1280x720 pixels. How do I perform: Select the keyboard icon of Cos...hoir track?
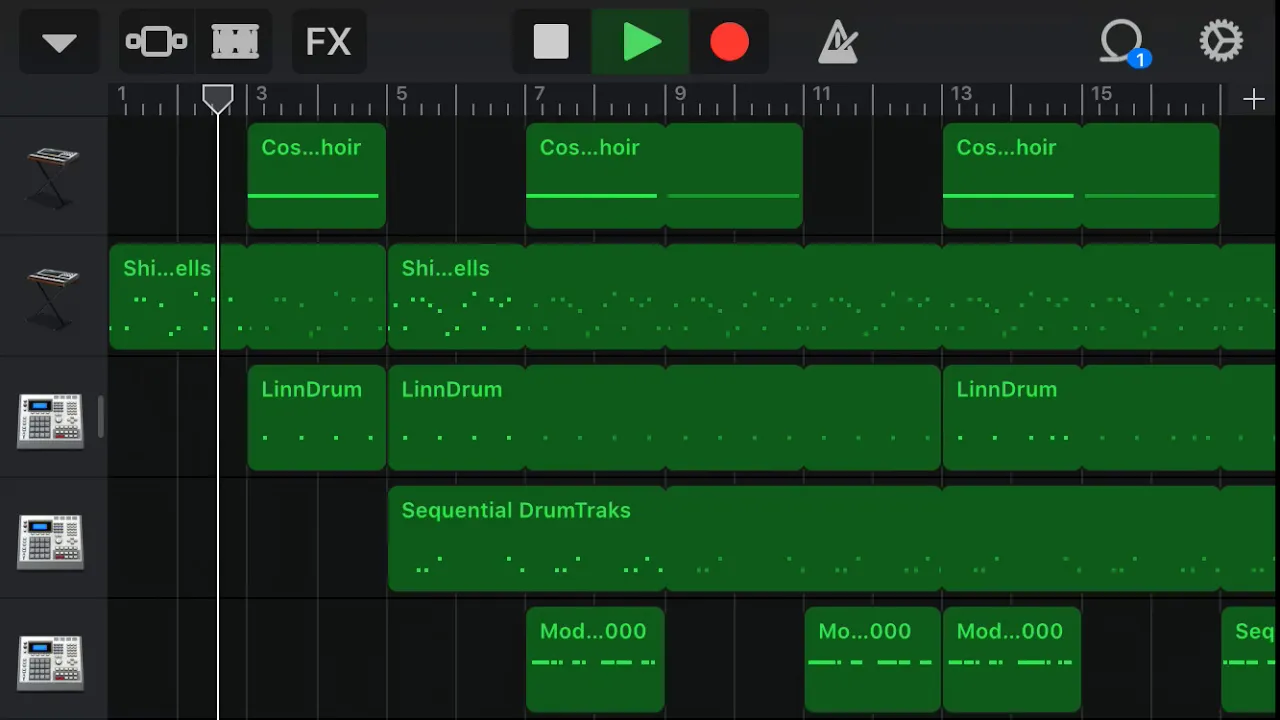[53, 177]
